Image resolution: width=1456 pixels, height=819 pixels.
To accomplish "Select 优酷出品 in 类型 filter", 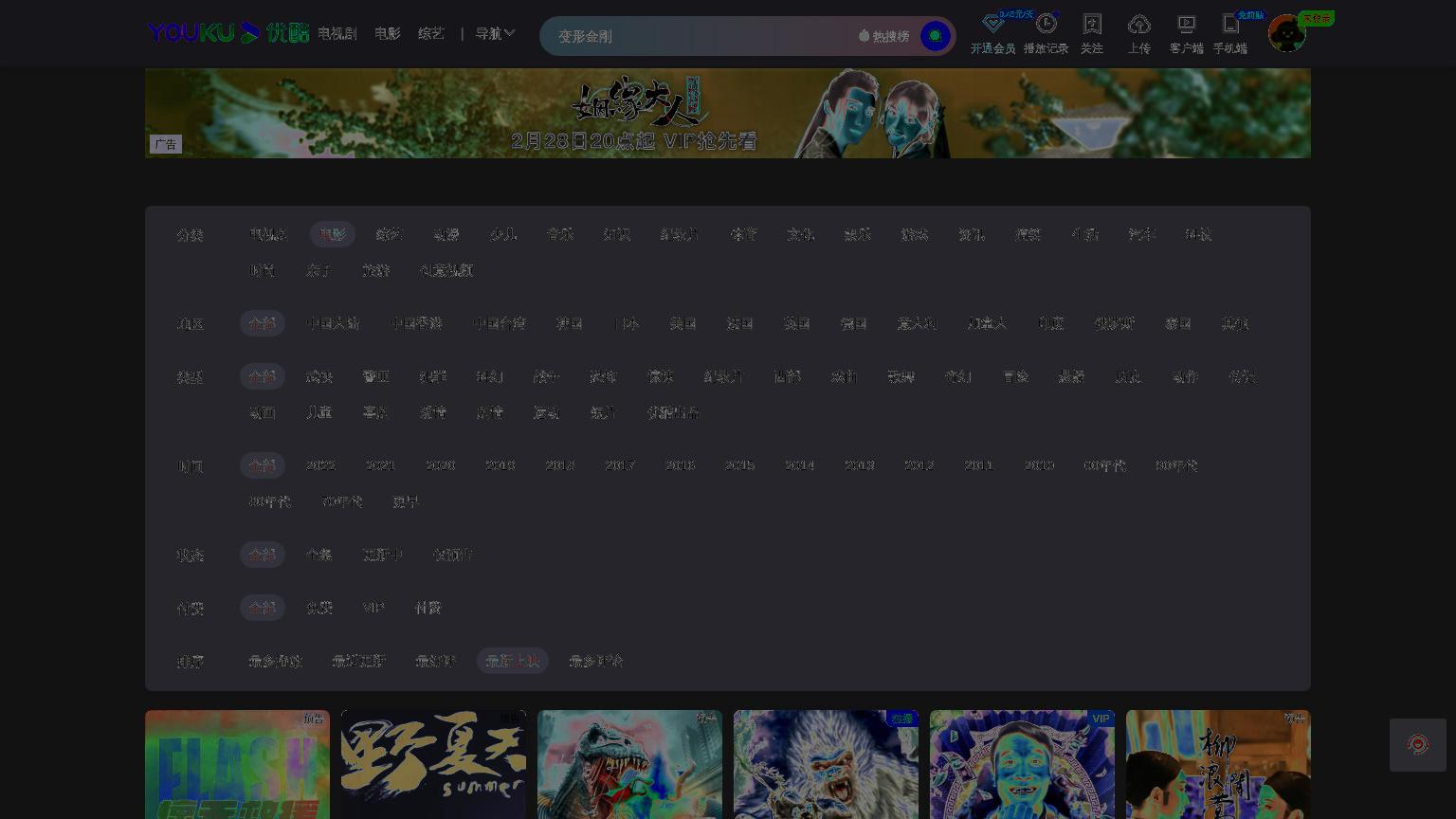I will [x=674, y=412].
